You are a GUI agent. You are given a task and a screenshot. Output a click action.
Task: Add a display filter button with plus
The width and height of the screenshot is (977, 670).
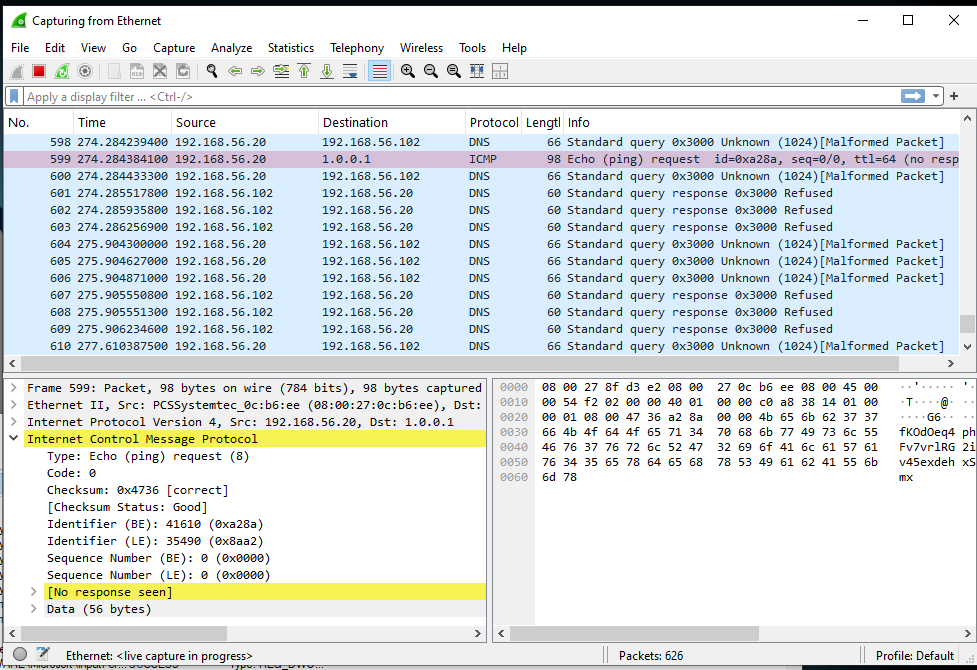(x=954, y=96)
